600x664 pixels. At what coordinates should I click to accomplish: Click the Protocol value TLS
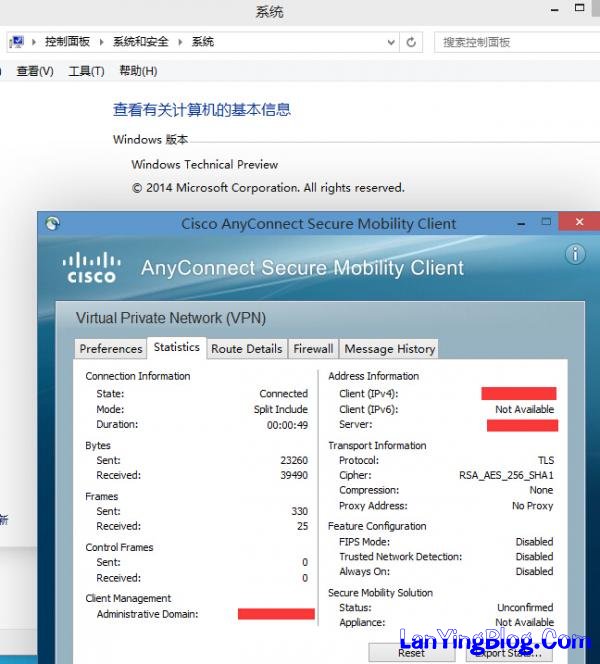[x=546, y=460]
